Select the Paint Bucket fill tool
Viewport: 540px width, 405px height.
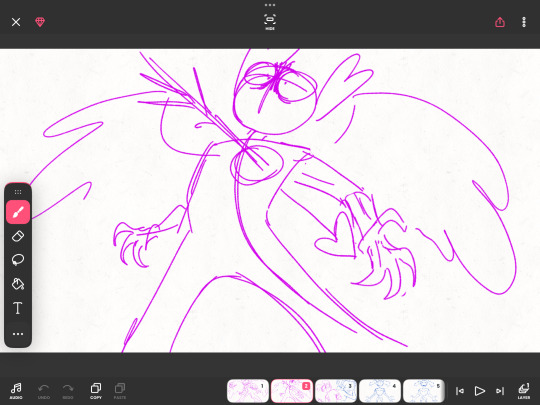coord(18,284)
